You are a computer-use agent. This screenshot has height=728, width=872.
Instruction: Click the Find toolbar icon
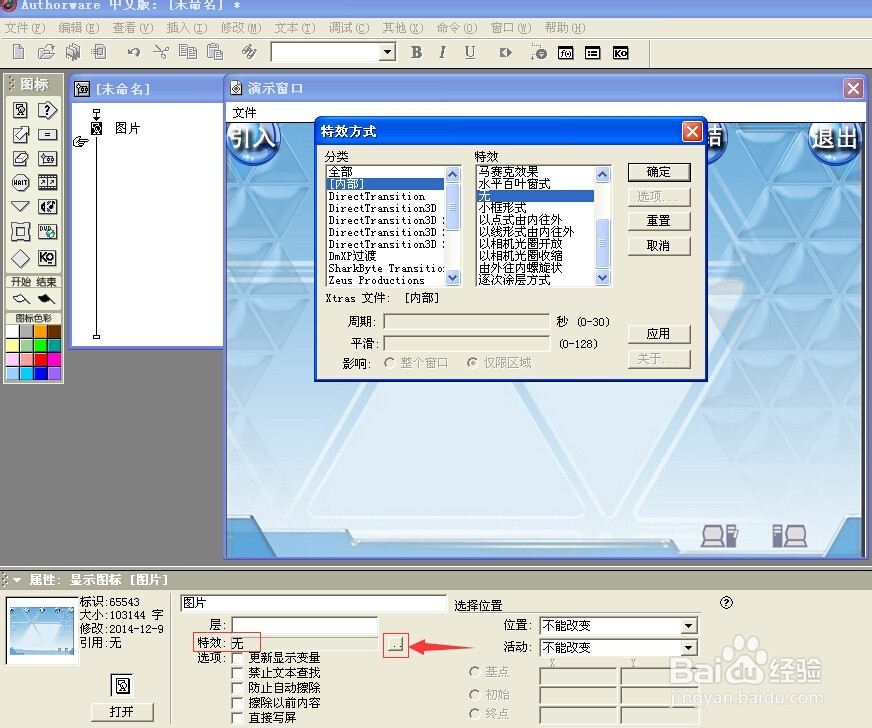coord(249,52)
